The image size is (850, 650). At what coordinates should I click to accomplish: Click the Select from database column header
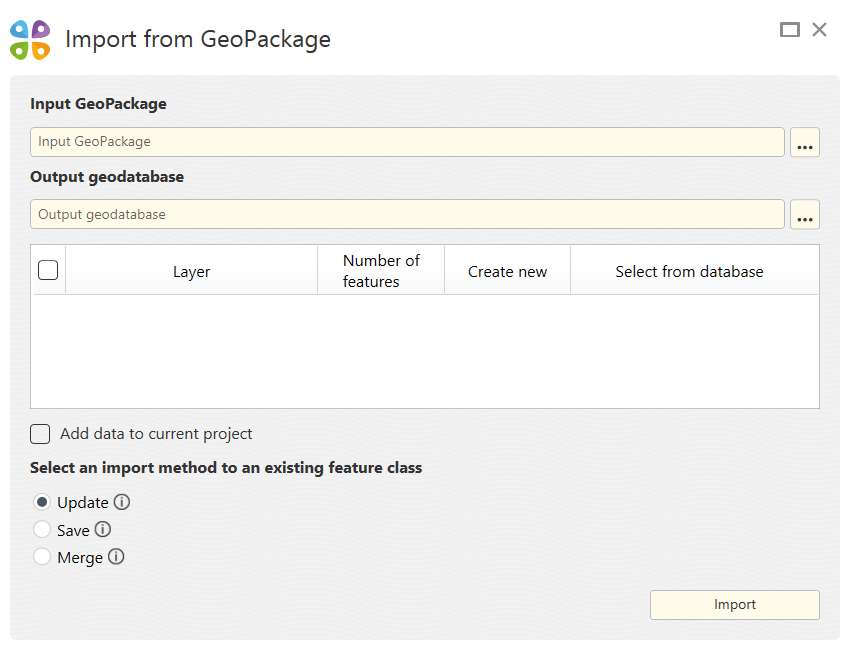point(694,271)
